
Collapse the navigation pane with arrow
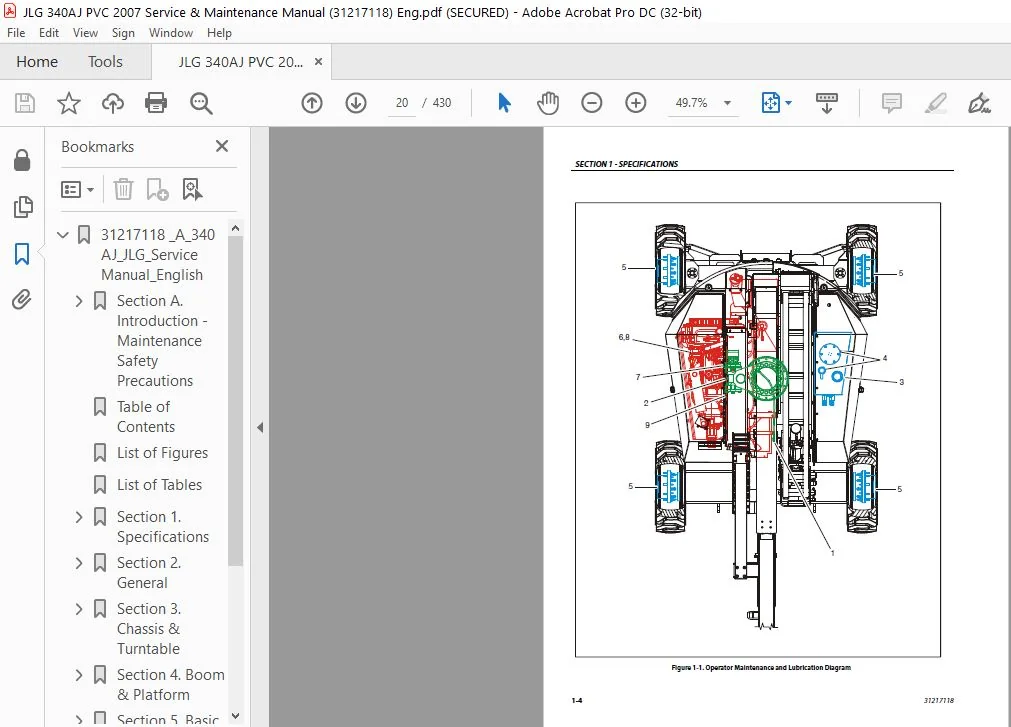260,427
